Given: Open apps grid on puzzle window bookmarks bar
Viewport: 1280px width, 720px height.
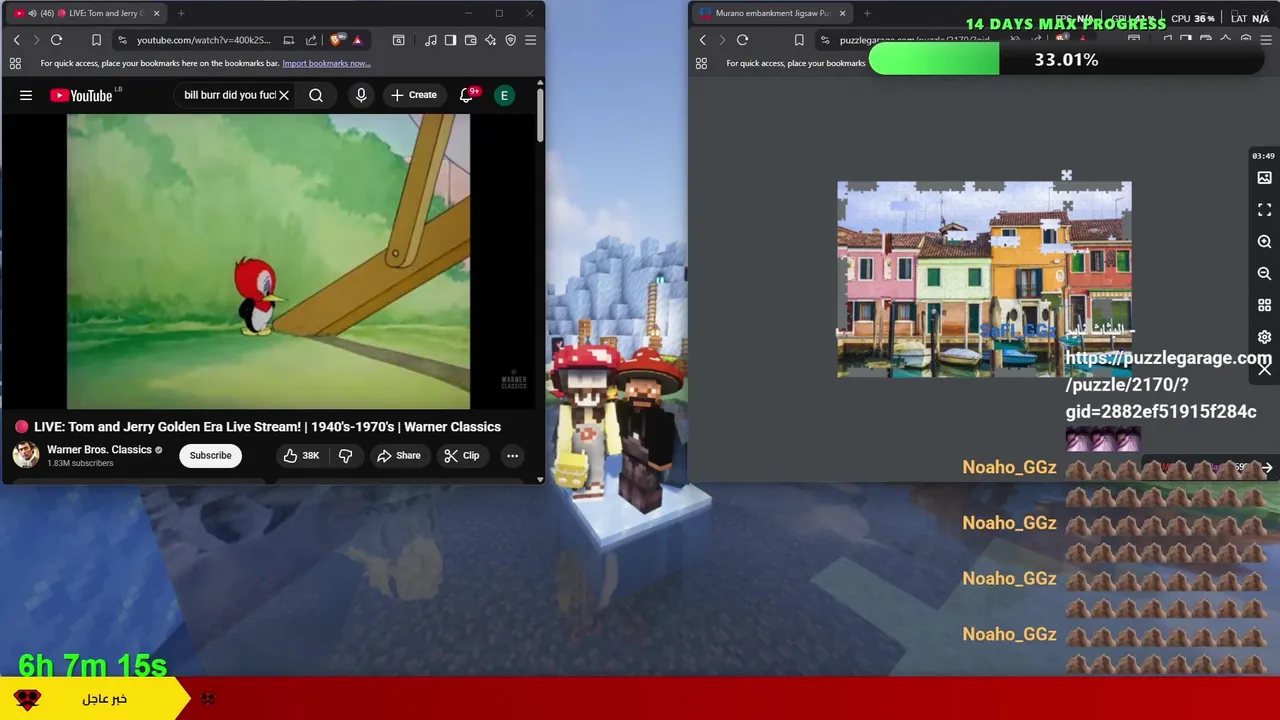Looking at the screenshot, I should [701, 63].
